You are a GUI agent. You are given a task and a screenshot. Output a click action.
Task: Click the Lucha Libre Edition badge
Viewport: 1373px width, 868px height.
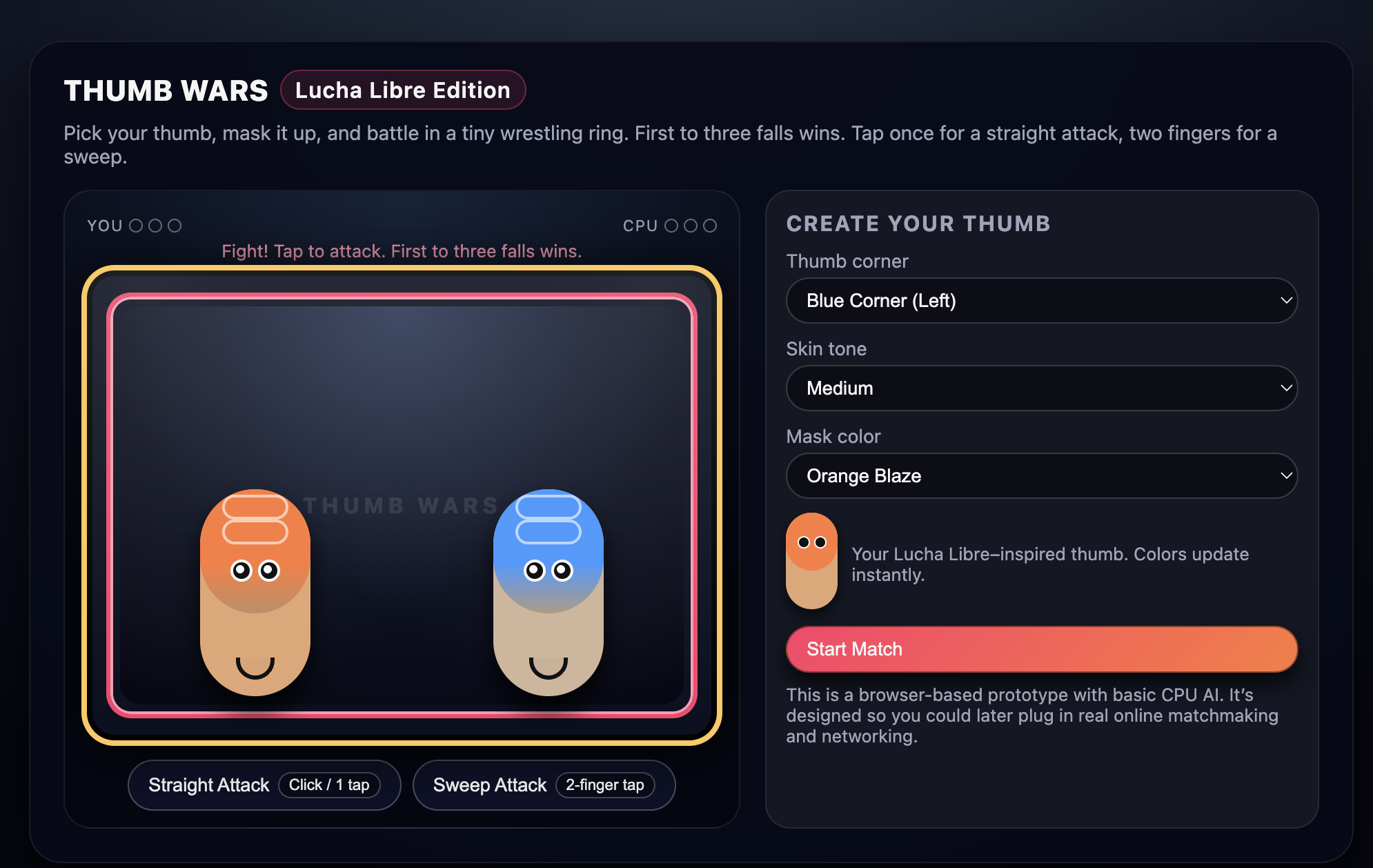403,90
